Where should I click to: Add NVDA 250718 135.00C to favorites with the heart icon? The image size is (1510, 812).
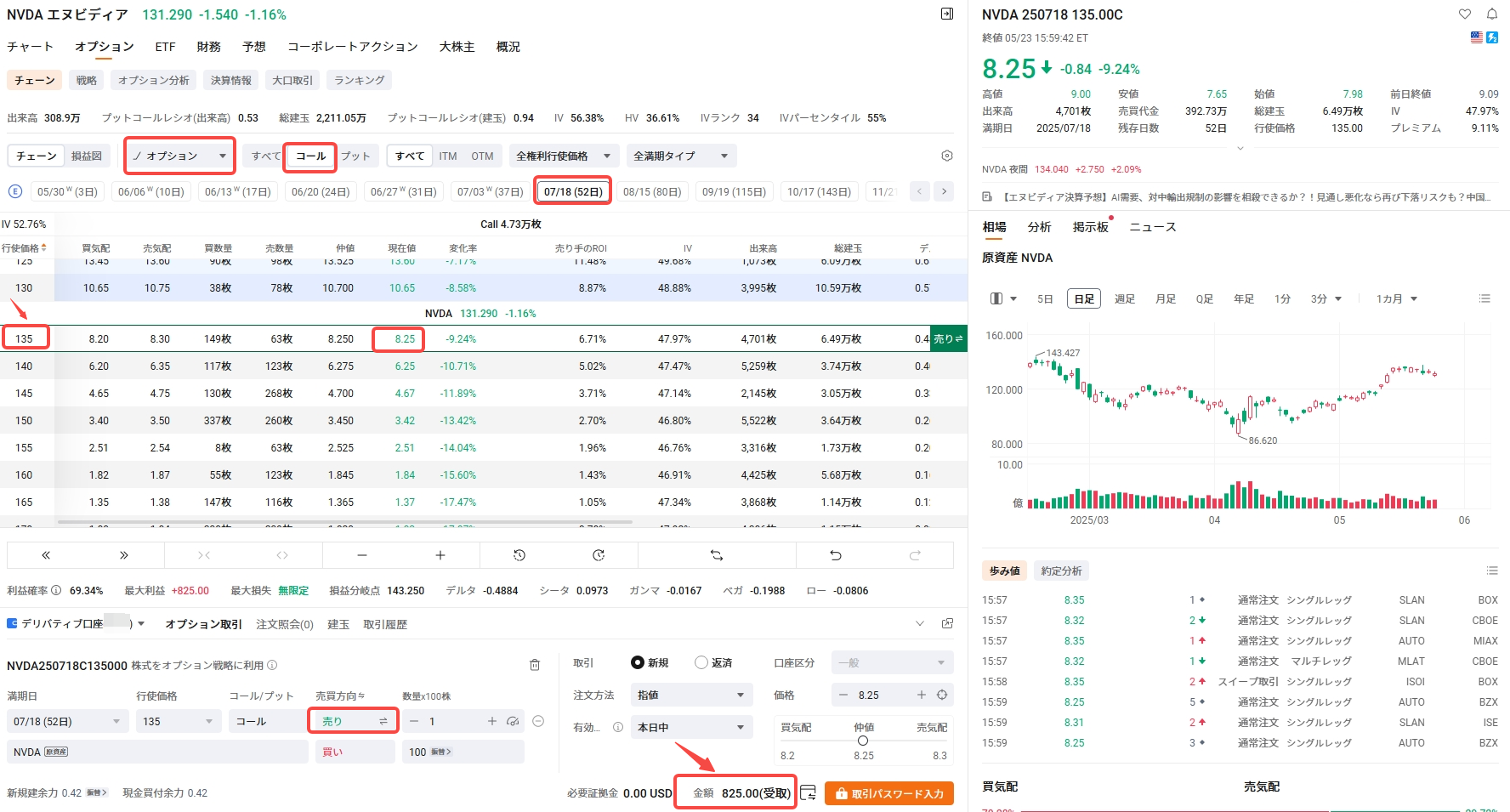coord(1465,14)
